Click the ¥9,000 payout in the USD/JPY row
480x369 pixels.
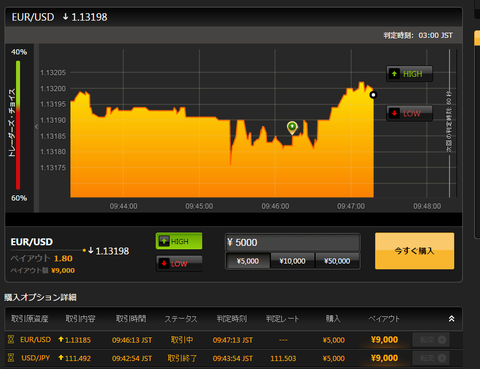click(x=384, y=358)
